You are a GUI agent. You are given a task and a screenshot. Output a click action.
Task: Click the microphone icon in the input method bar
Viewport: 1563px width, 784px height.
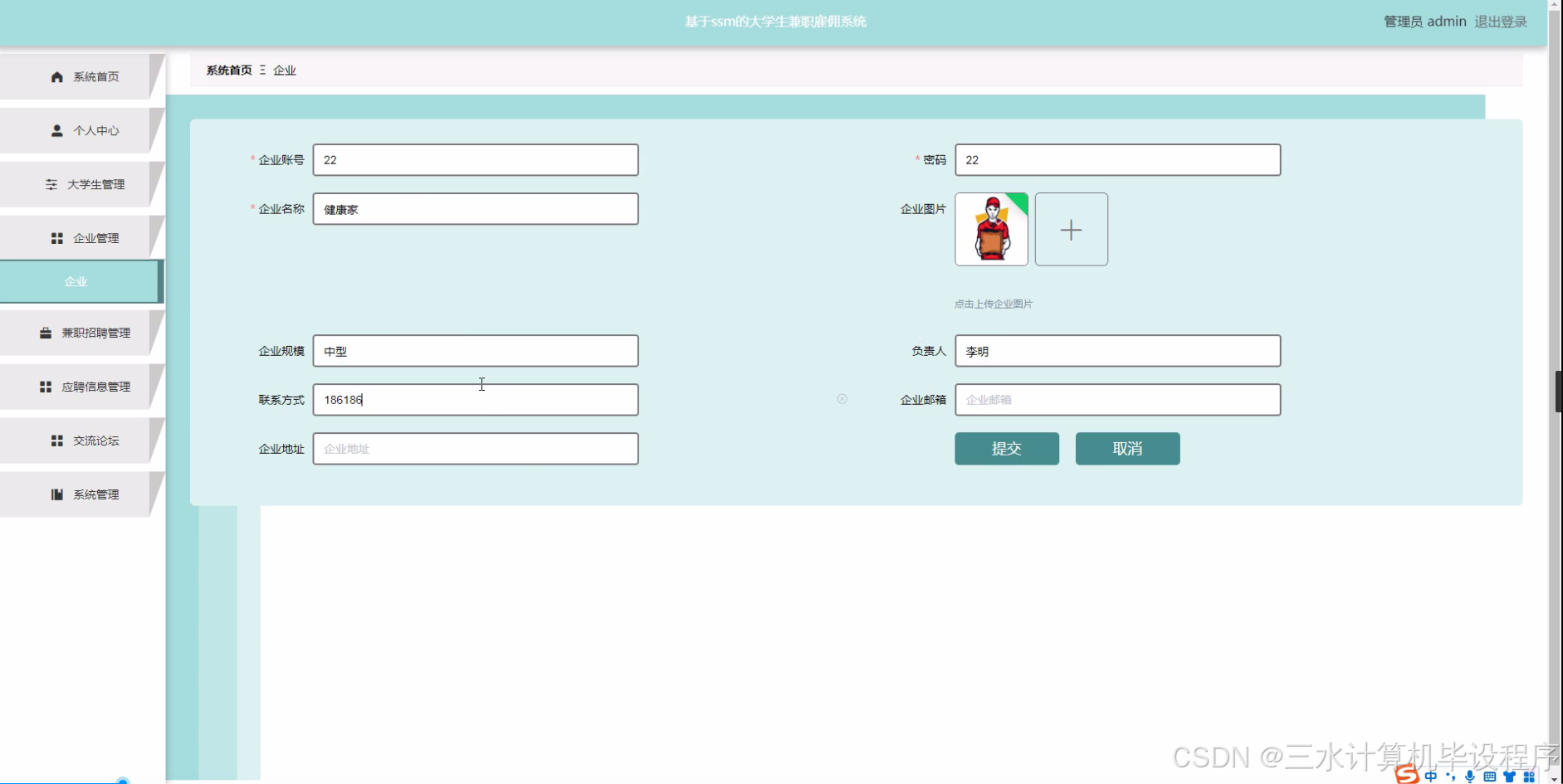[x=1470, y=777]
